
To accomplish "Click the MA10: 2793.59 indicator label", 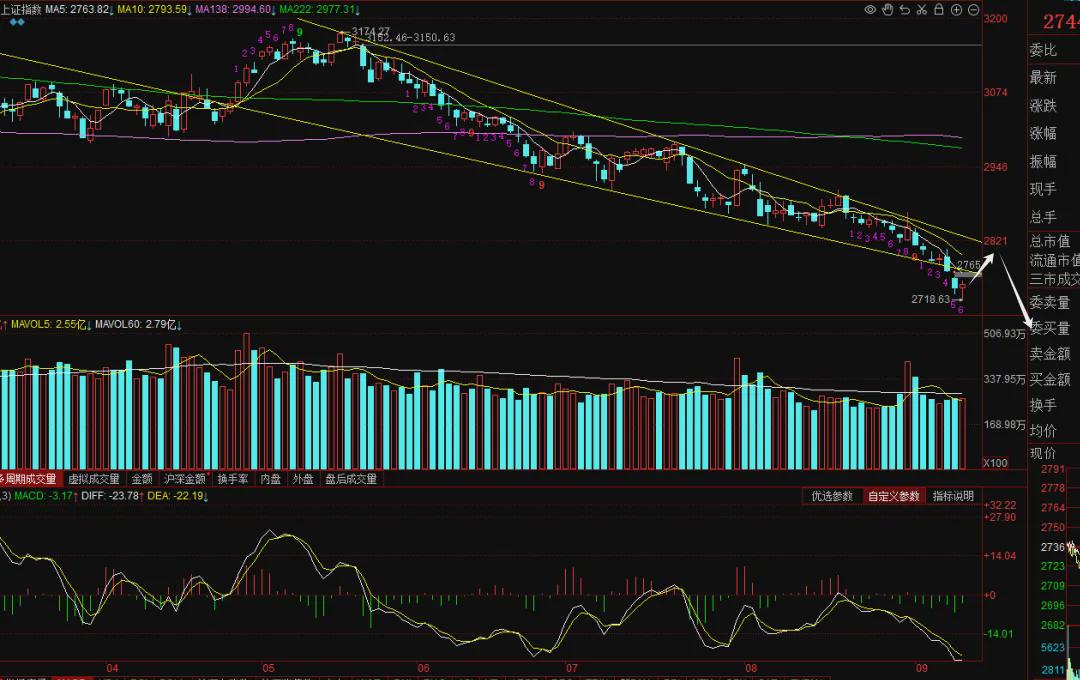I will tap(155, 10).
